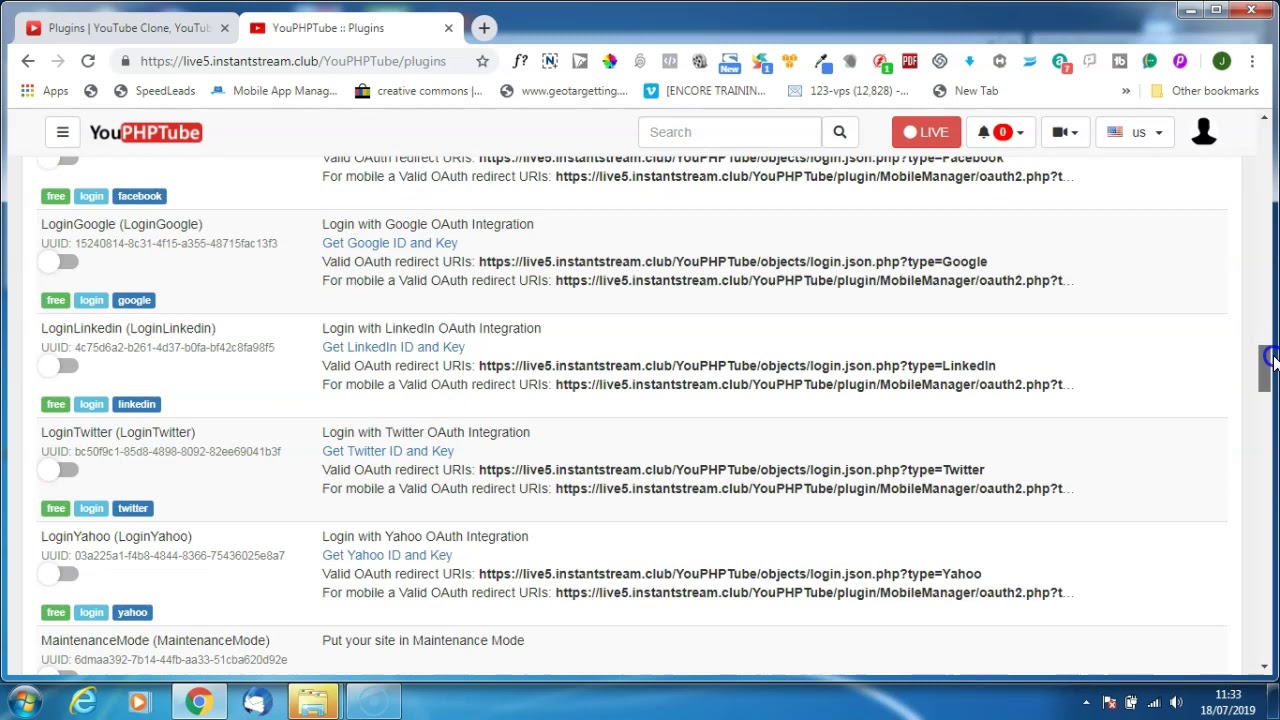
Task: Click the red LIVE button
Action: tap(926, 132)
